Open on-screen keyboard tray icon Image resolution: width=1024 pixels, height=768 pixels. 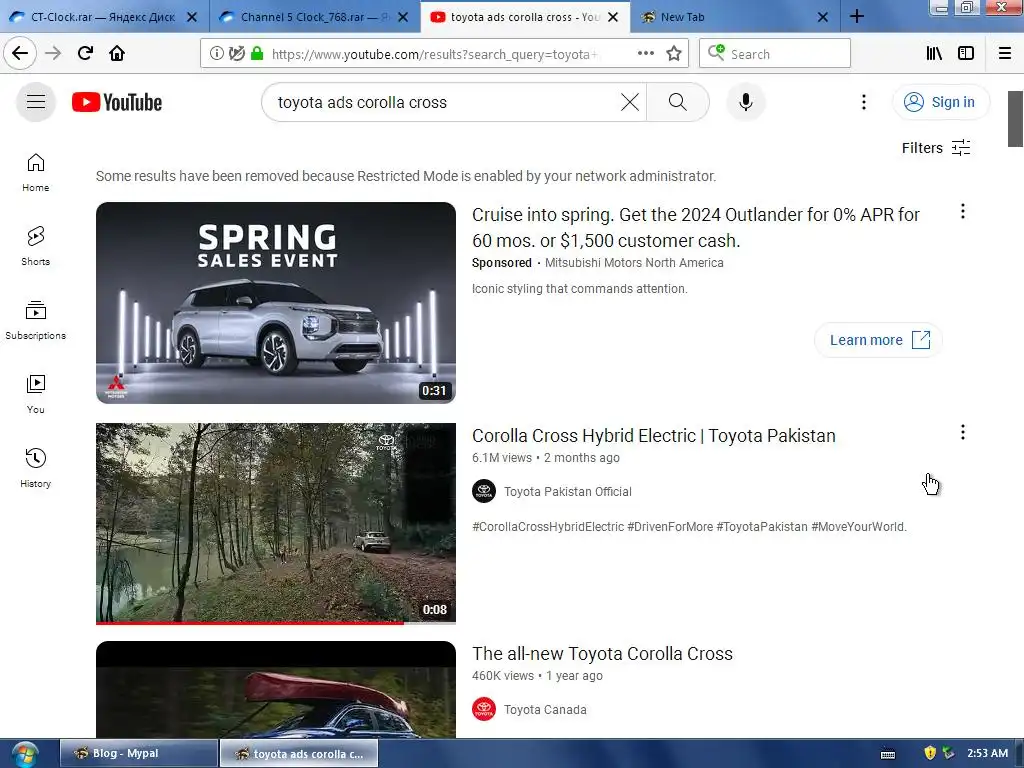(888, 754)
